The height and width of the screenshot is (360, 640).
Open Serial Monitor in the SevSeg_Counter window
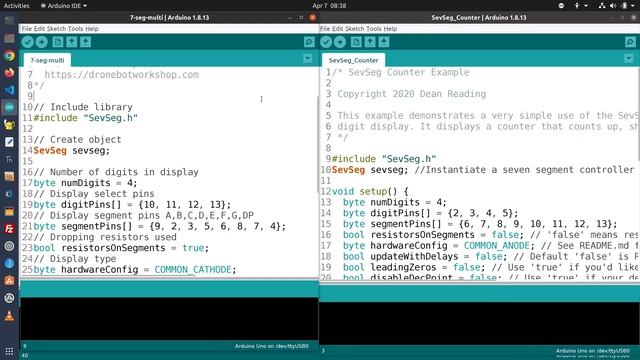coord(630,42)
